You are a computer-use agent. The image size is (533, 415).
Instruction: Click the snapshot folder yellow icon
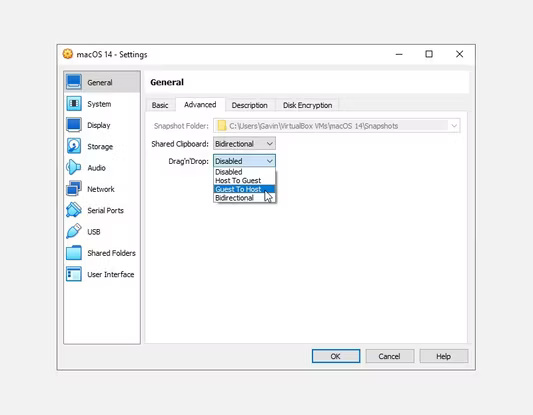(222, 126)
